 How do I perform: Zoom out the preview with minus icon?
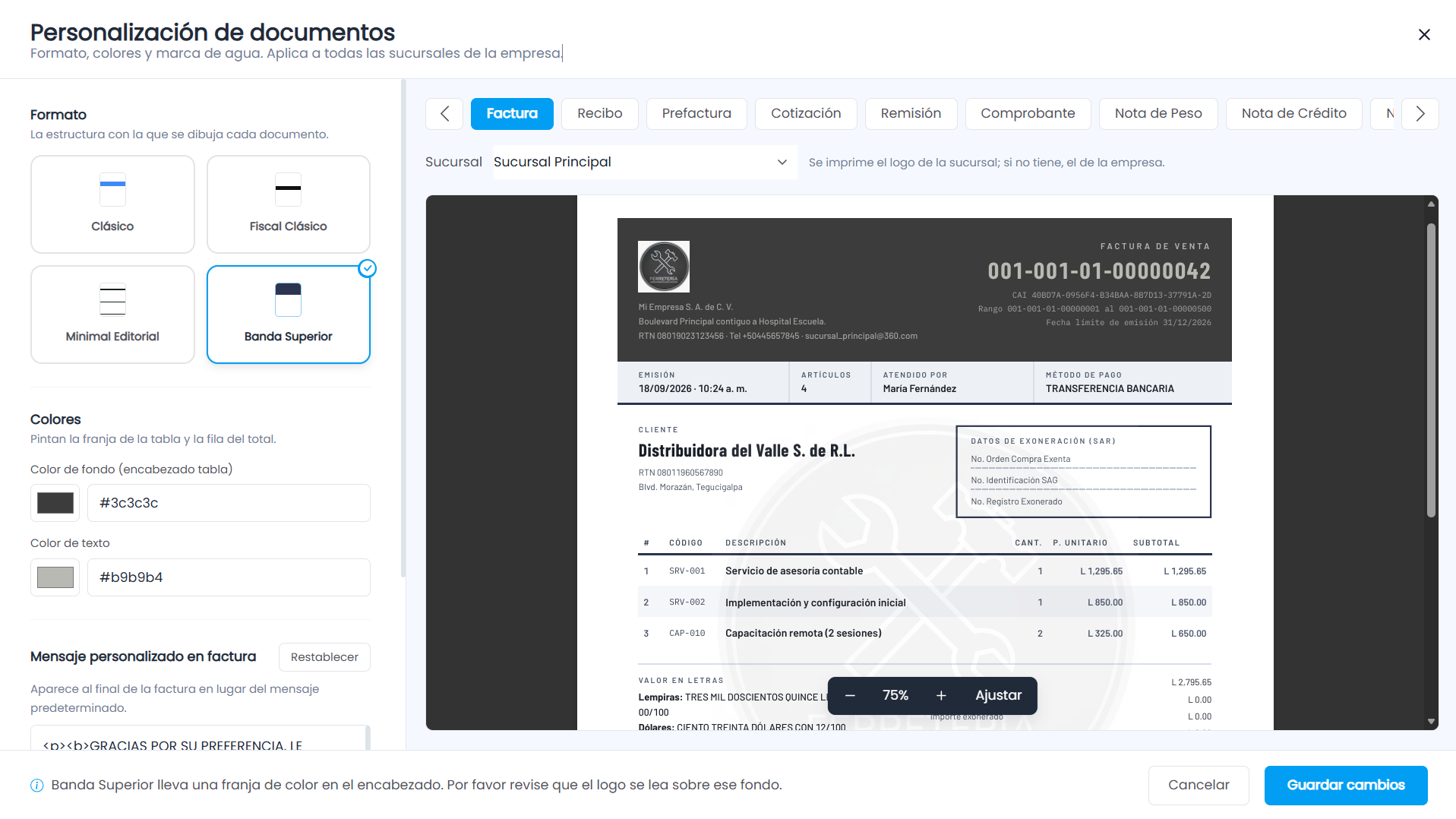850,696
